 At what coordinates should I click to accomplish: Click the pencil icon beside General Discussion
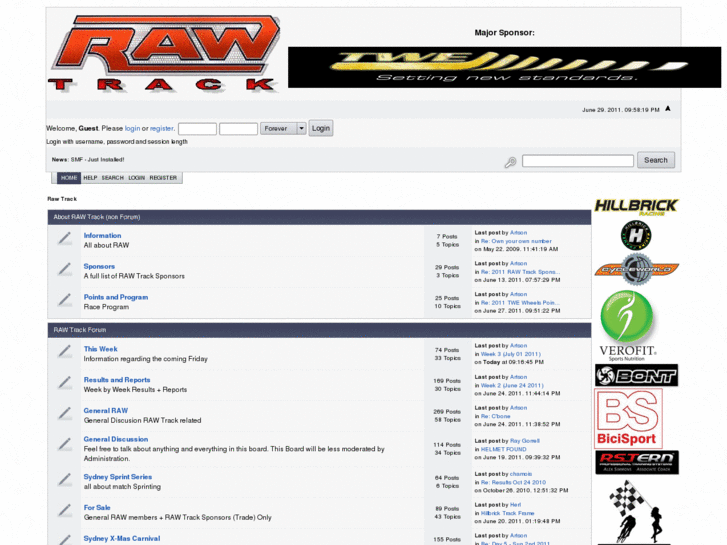tap(65, 444)
